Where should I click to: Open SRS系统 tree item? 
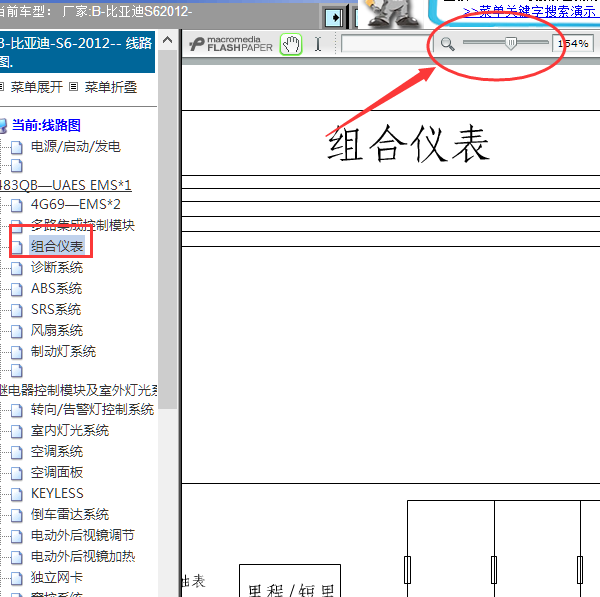pyautogui.click(x=56, y=309)
